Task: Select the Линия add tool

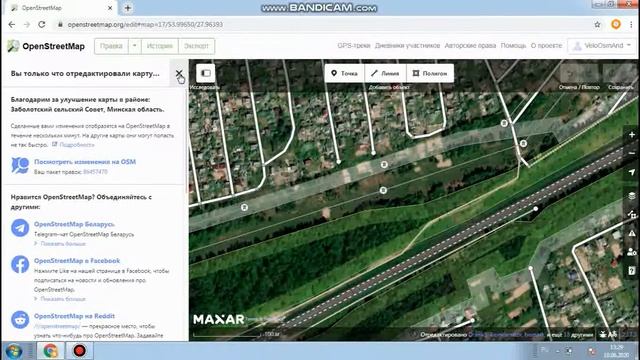Action: pyautogui.click(x=385, y=73)
